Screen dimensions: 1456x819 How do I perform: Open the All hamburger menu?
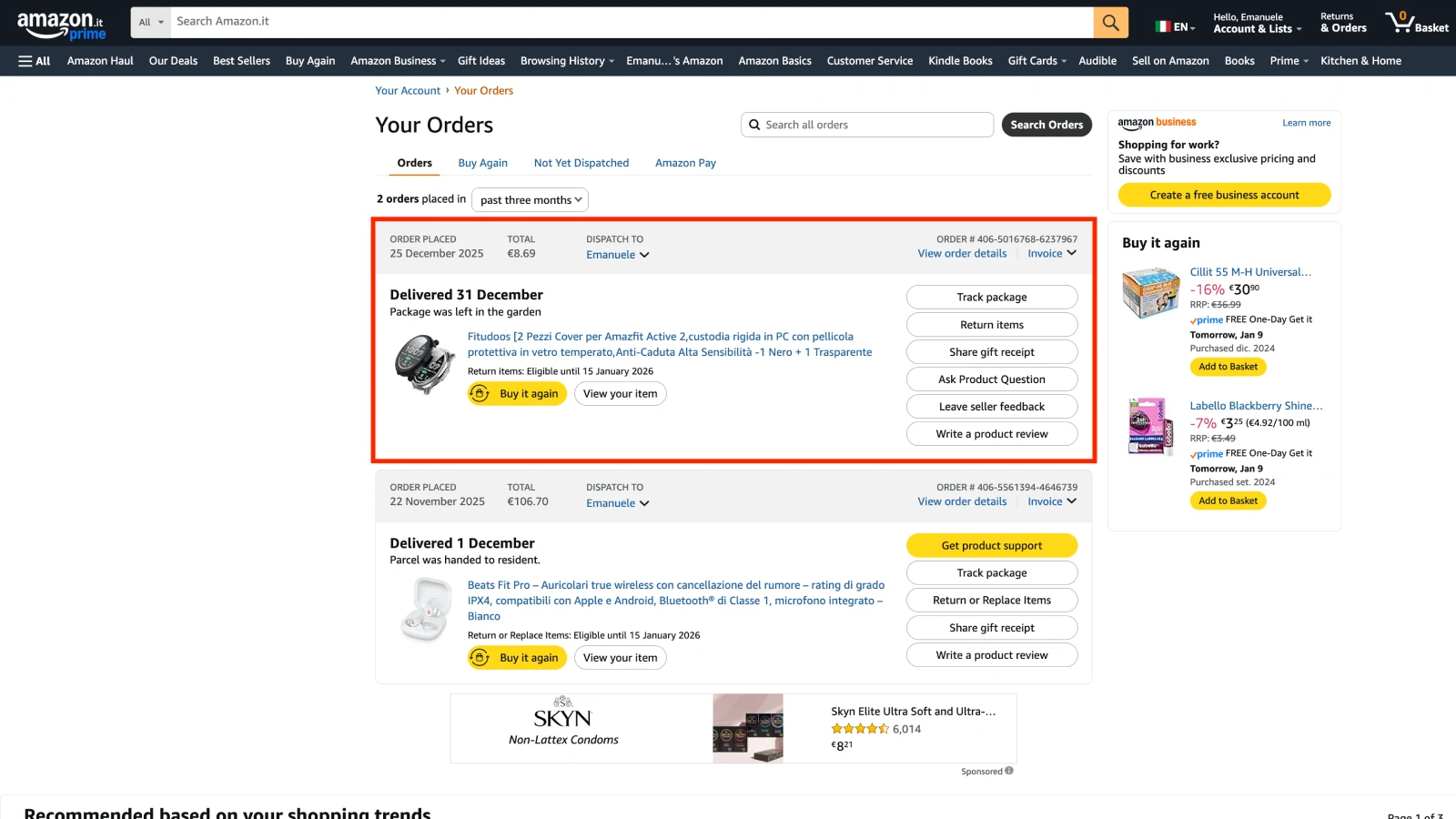tap(35, 61)
